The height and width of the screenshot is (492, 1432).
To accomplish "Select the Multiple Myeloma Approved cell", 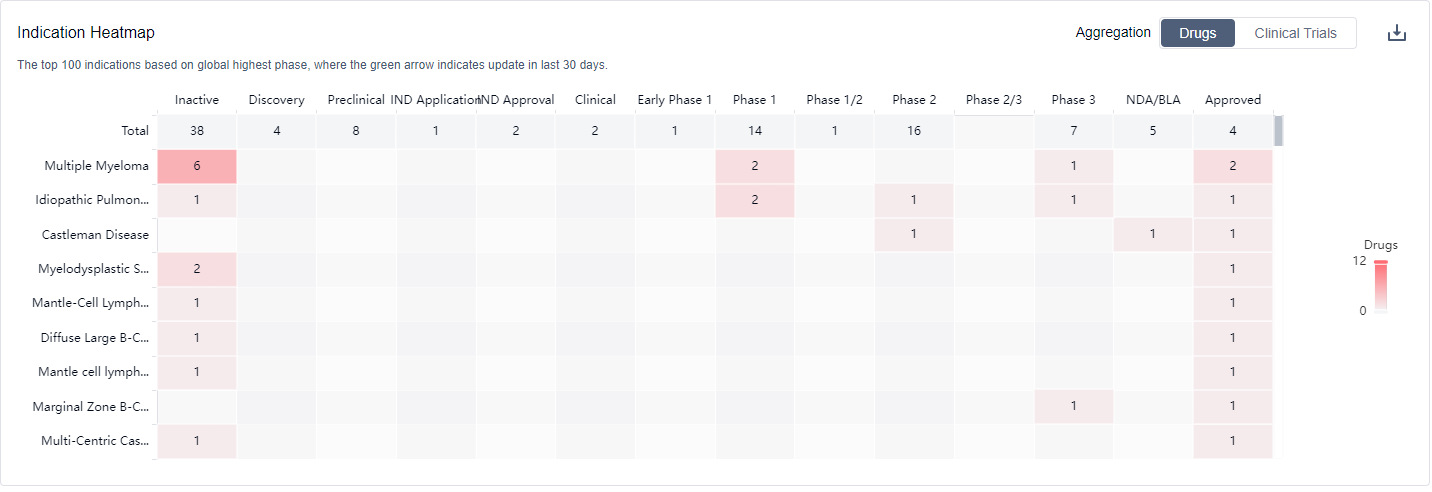I will (1232, 167).
